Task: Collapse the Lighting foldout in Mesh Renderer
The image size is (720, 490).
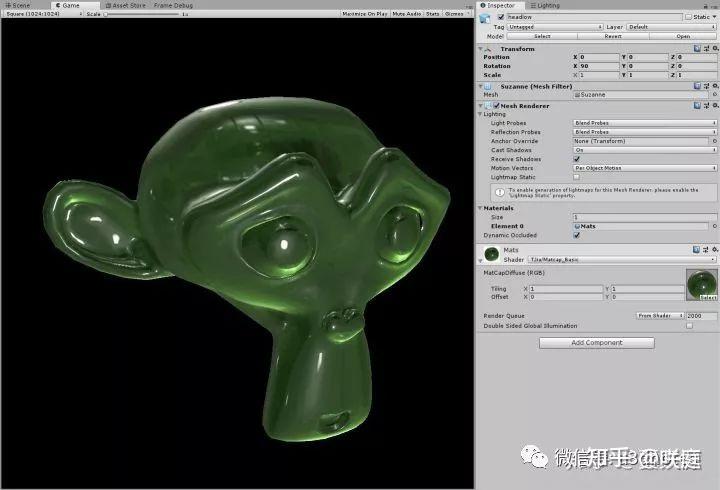Action: pos(480,114)
